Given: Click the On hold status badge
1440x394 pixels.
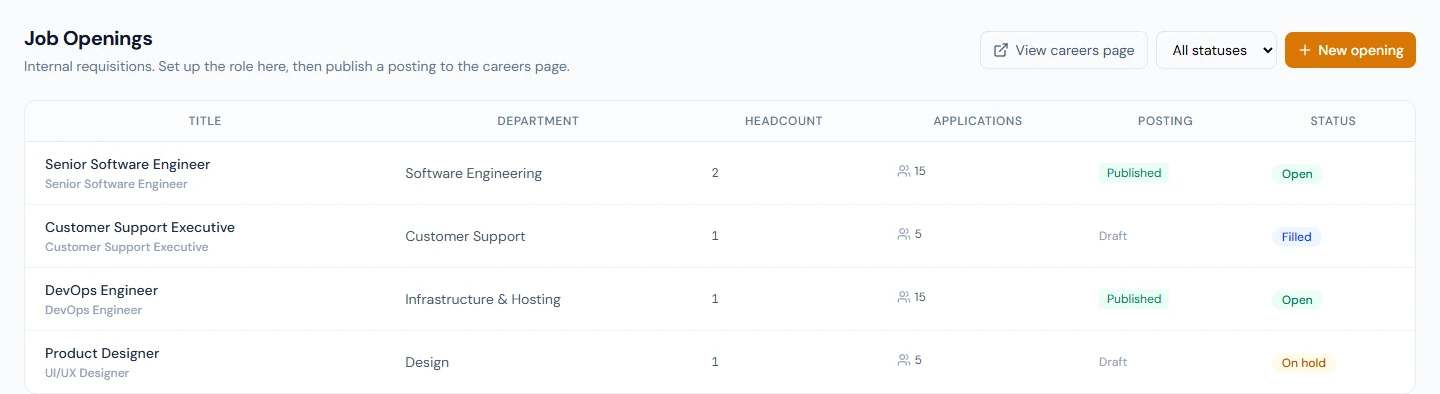Looking at the screenshot, I should [1304, 363].
